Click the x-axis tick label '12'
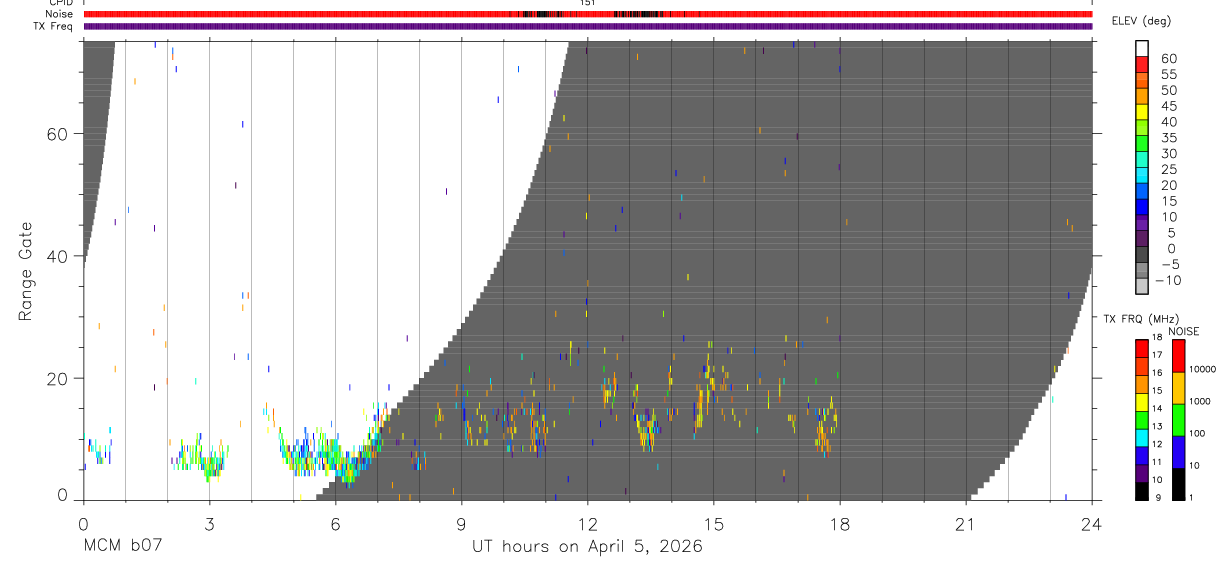The width and height of the screenshot is (1228, 567). click(x=587, y=523)
